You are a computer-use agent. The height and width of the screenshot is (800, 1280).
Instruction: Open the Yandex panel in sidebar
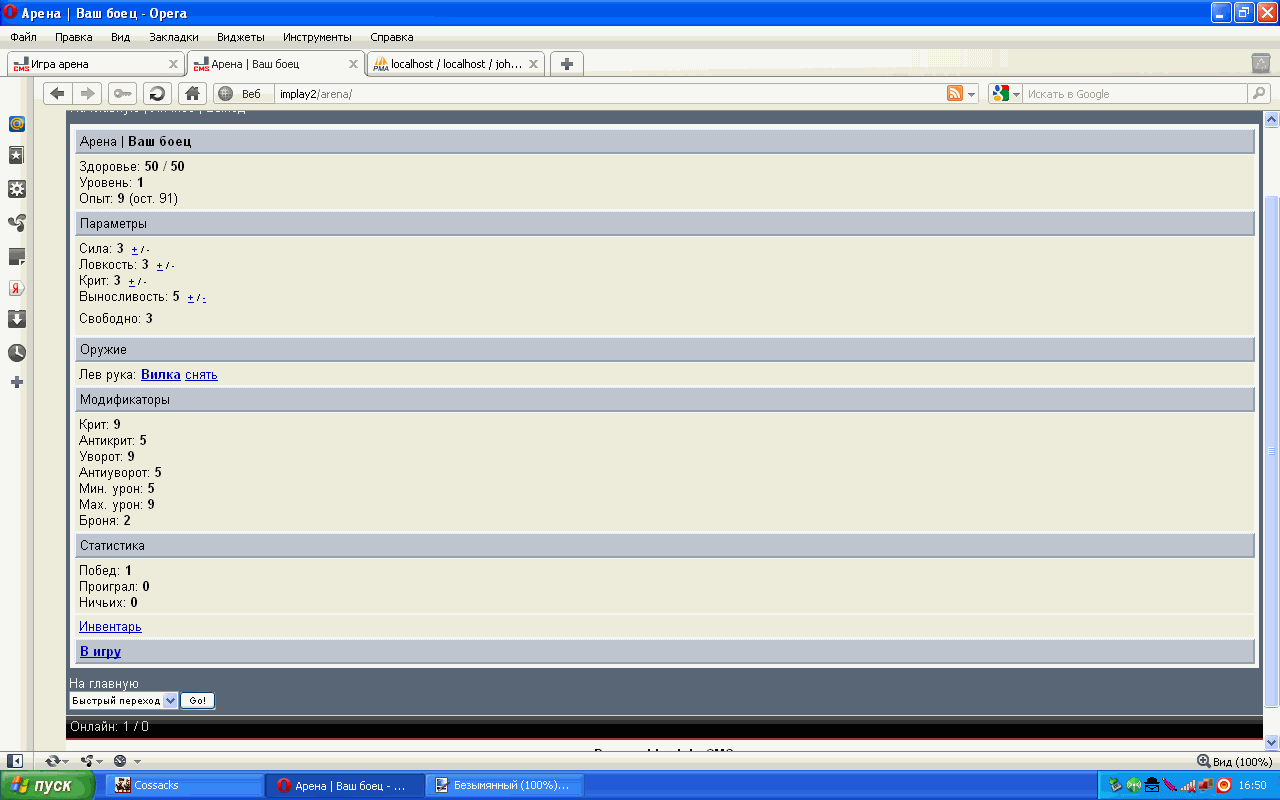click(17, 288)
